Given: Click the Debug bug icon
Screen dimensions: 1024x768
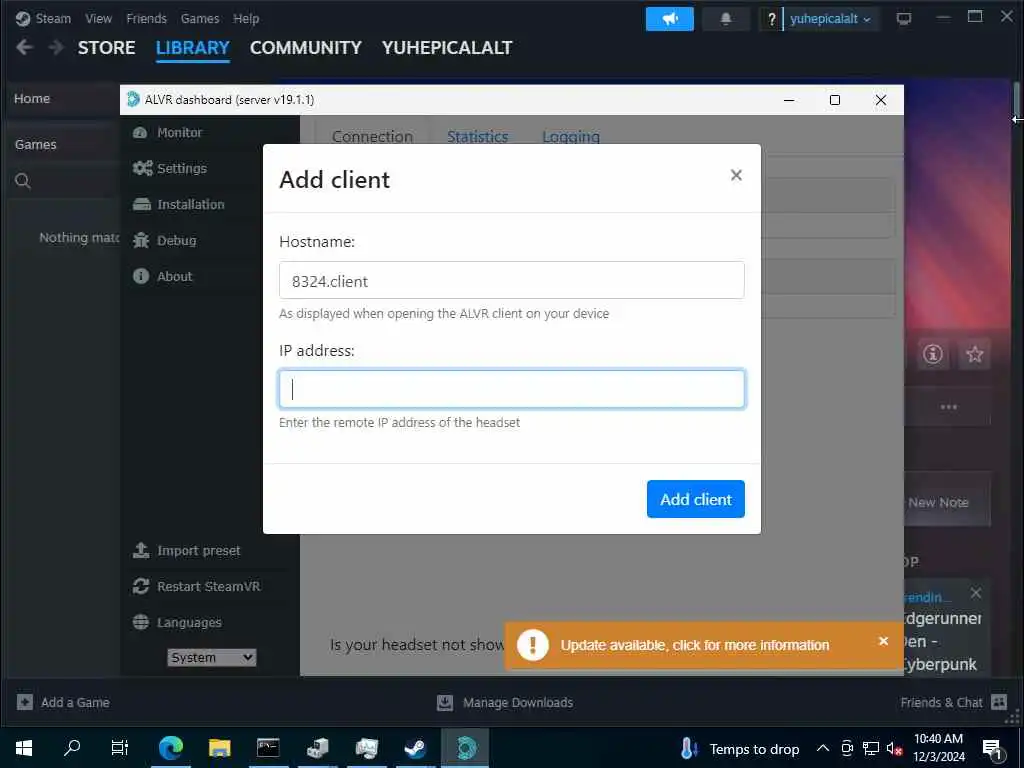Looking at the screenshot, I should [x=141, y=240].
